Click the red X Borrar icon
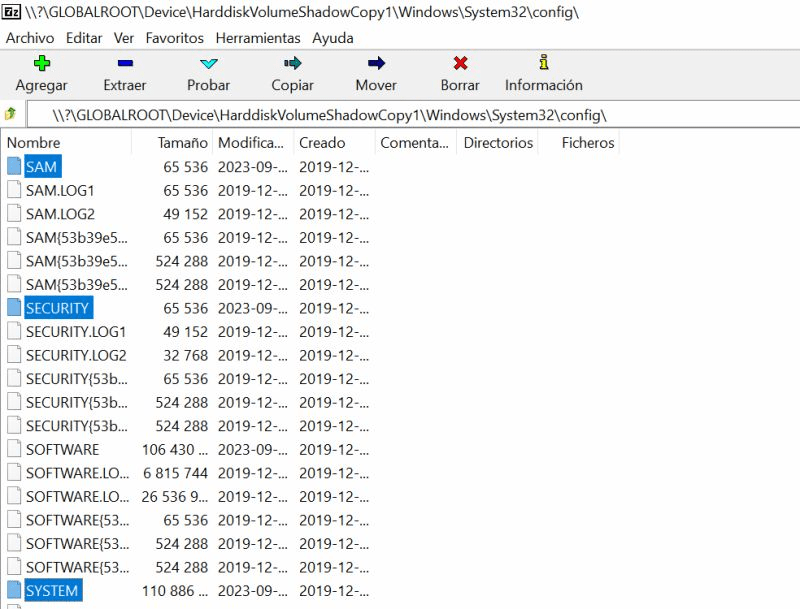 tap(460, 64)
